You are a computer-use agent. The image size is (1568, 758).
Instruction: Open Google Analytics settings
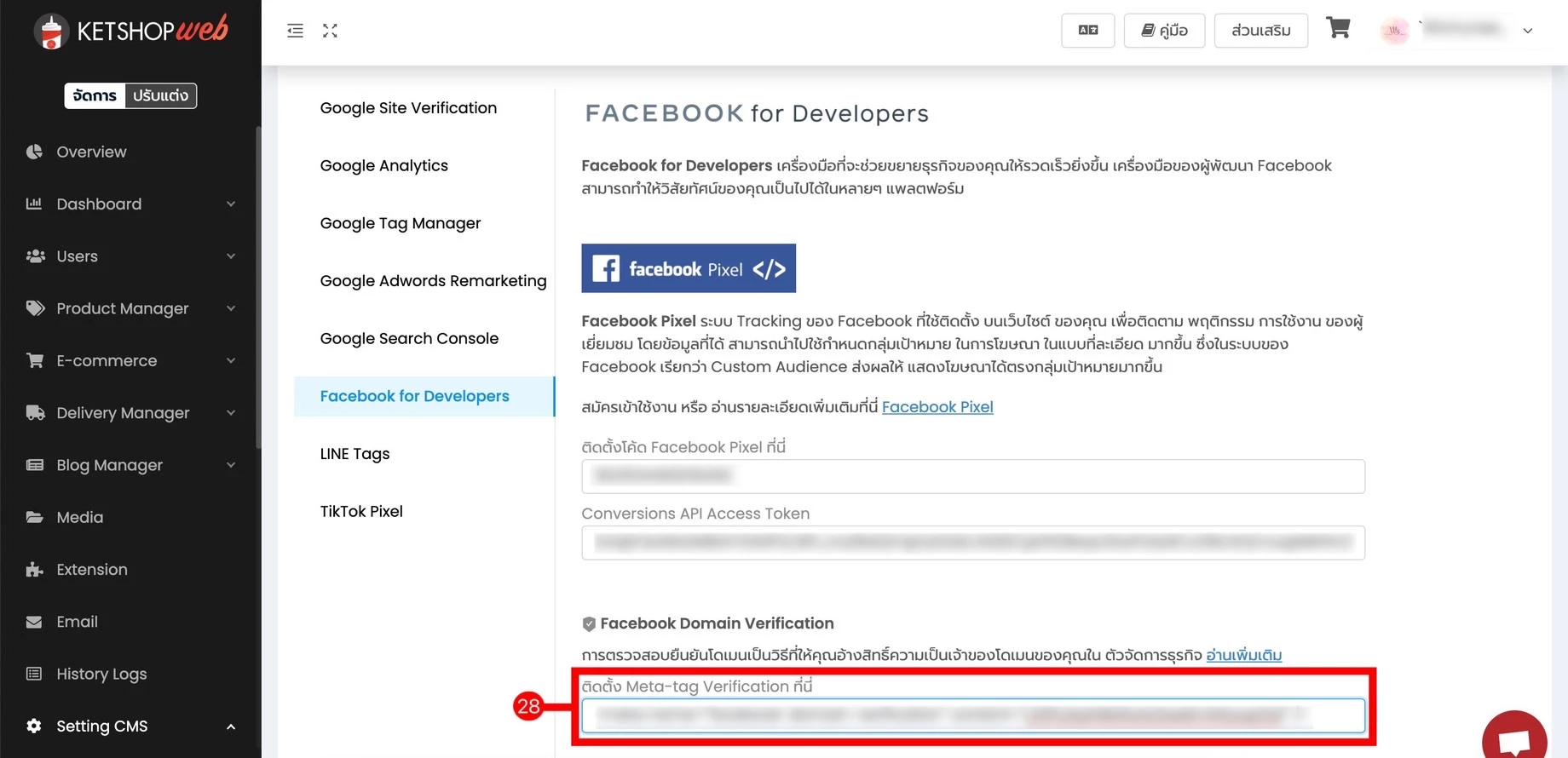pyautogui.click(x=384, y=166)
